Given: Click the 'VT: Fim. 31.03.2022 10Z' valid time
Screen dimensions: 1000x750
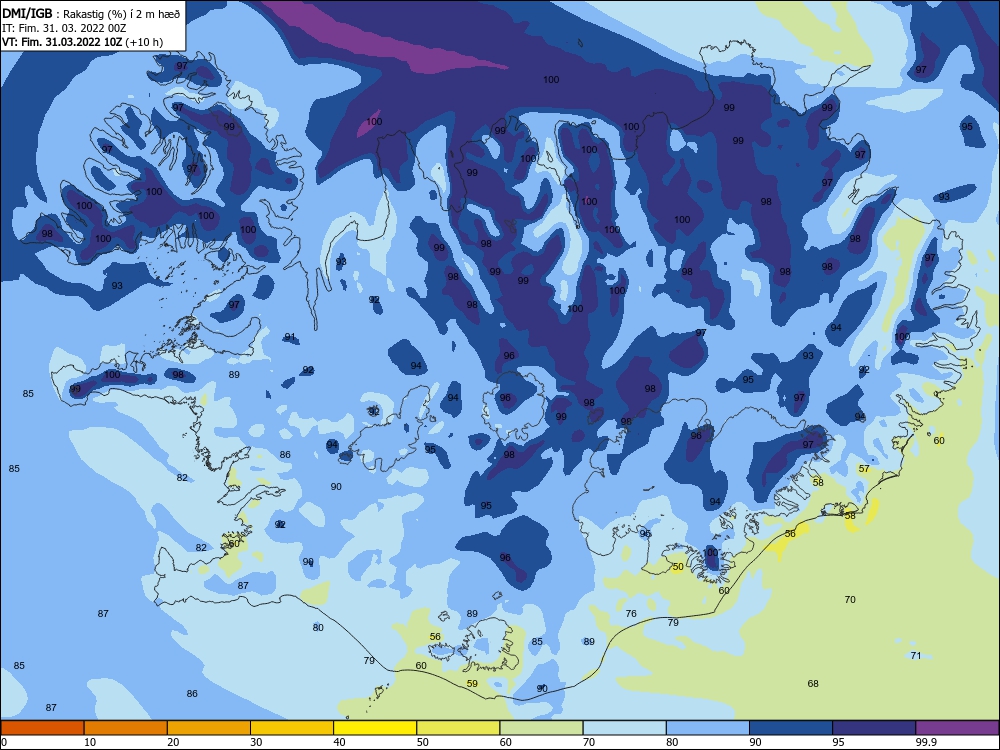Looking at the screenshot, I should pyautogui.click(x=62, y=42).
